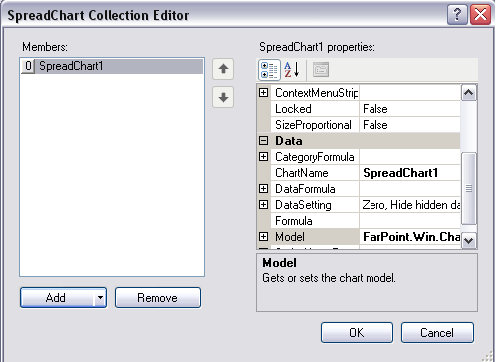The height and width of the screenshot is (362, 496).
Task: Select the ChartName property label
Action: click(302, 173)
